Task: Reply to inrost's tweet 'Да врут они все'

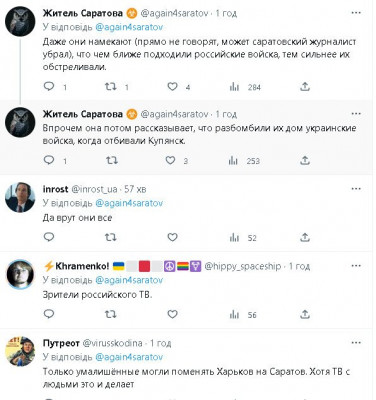Action: (x=49, y=237)
